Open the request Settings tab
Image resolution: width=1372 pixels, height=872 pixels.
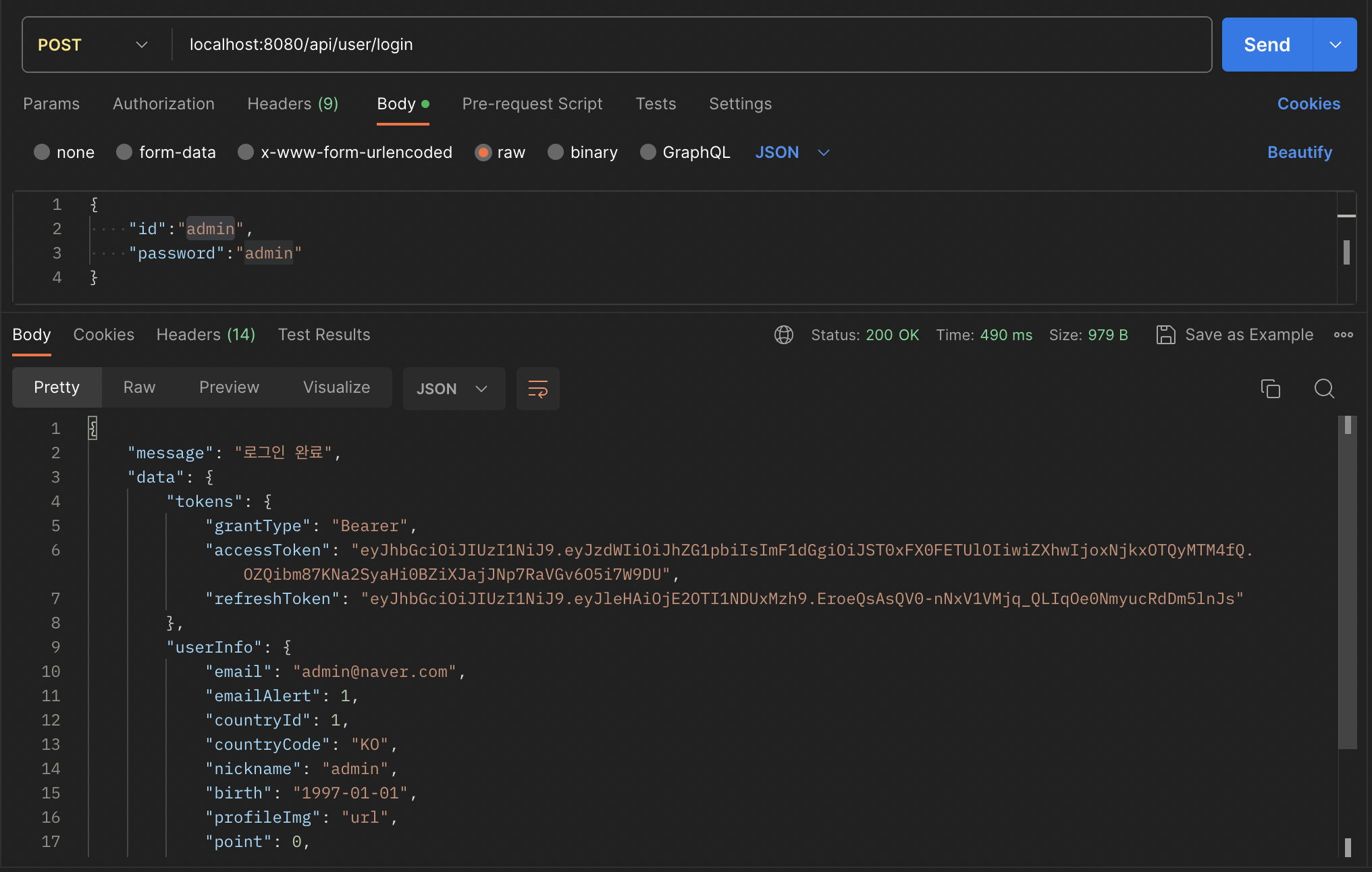pyautogui.click(x=740, y=104)
